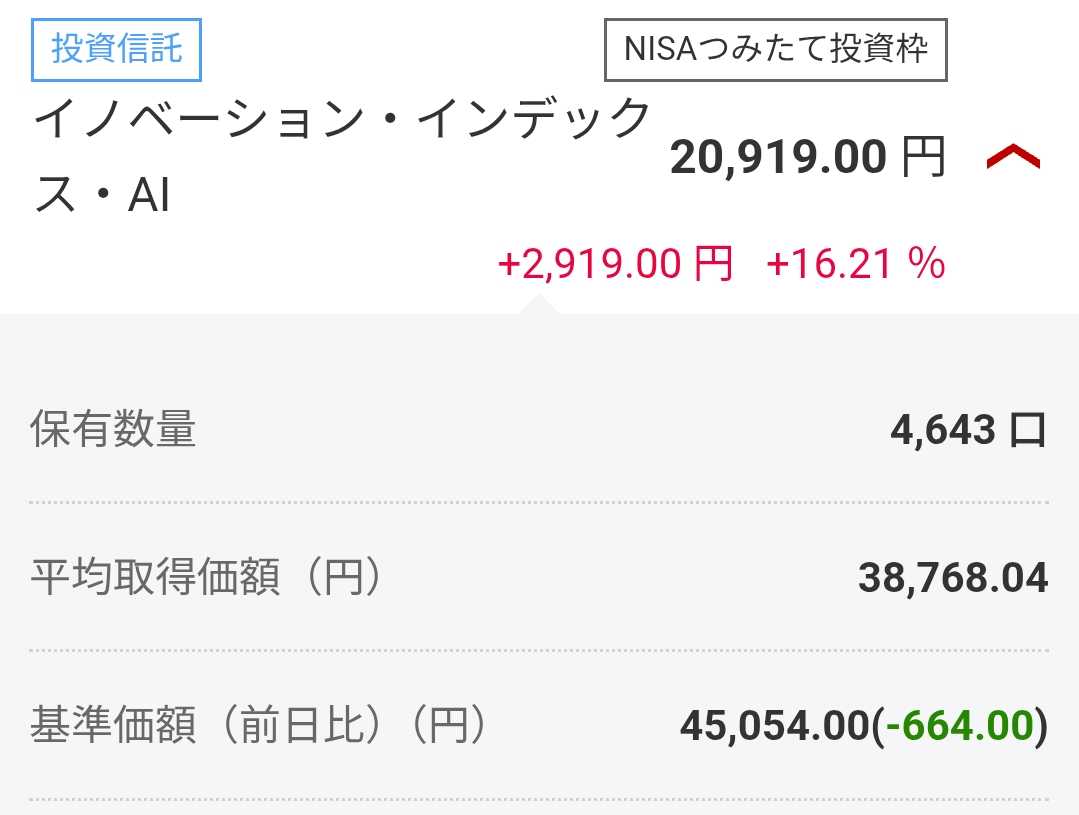Tap the +2,919.00 円 profit figure
1079x815 pixels.
tap(615, 264)
